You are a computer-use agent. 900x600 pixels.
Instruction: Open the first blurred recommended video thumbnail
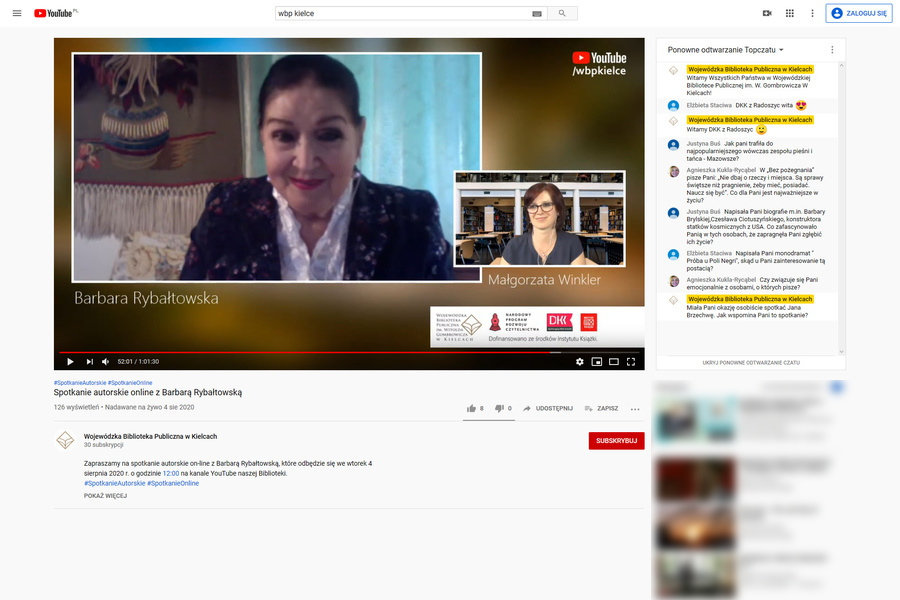pos(696,421)
